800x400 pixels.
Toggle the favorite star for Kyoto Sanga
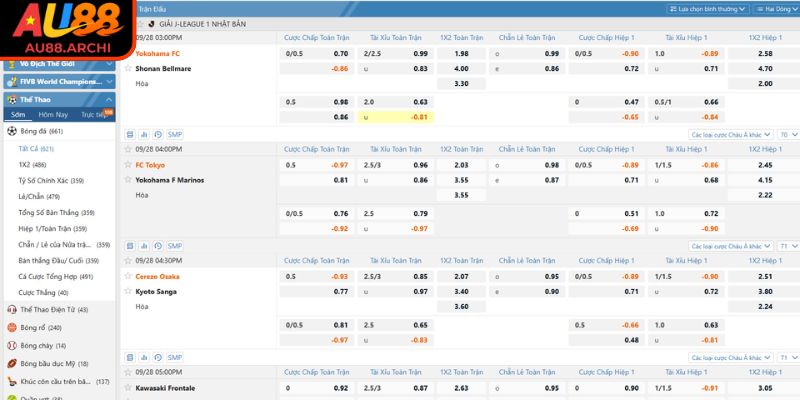point(127,291)
